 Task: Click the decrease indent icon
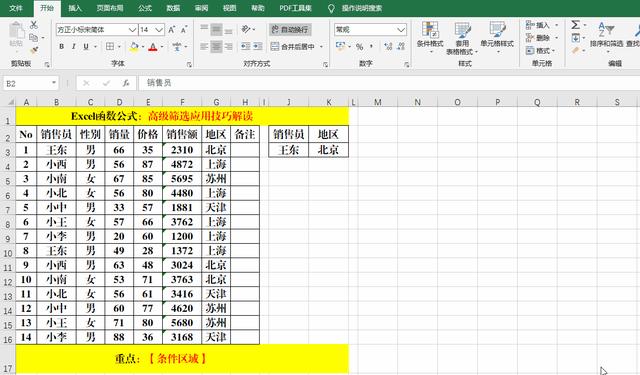click(x=245, y=47)
